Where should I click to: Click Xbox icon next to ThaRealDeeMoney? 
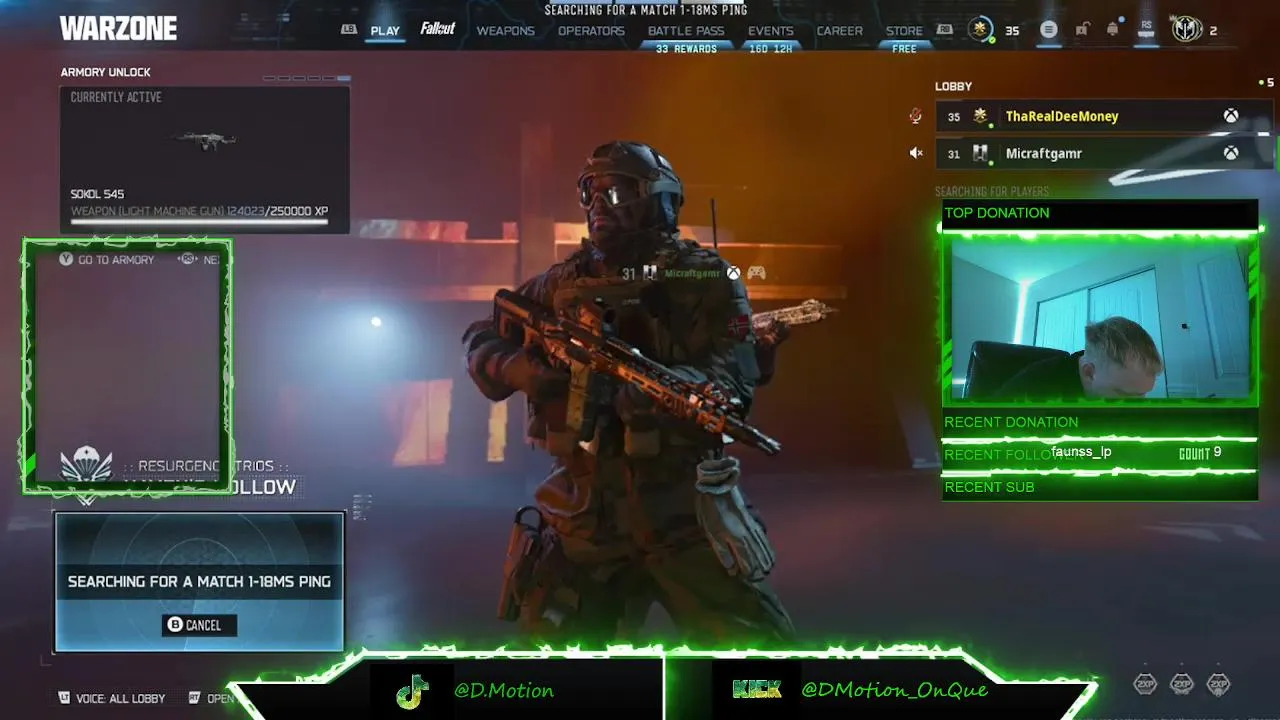click(1231, 116)
